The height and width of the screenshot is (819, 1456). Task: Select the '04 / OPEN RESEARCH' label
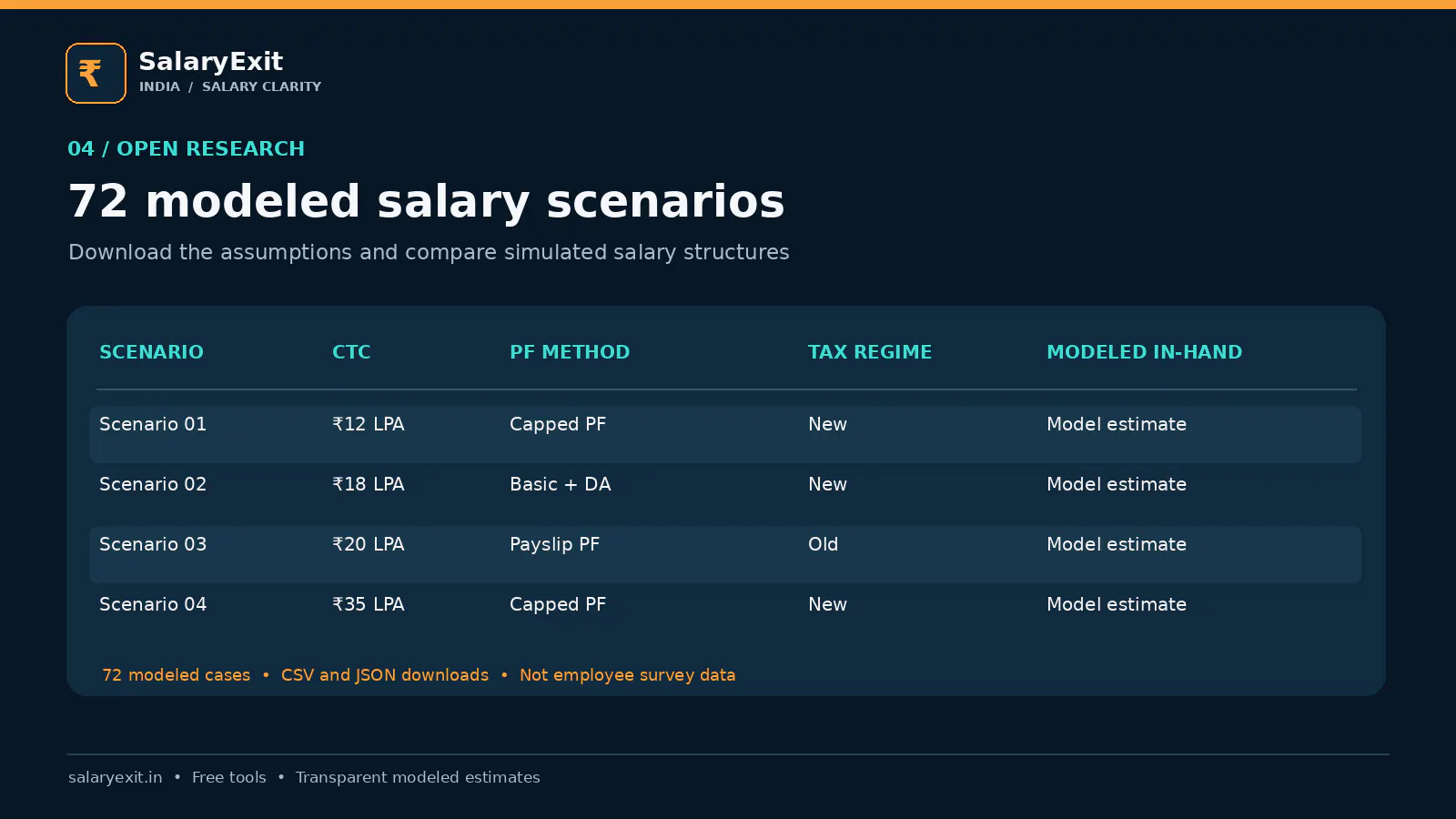[x=186, y=148]
